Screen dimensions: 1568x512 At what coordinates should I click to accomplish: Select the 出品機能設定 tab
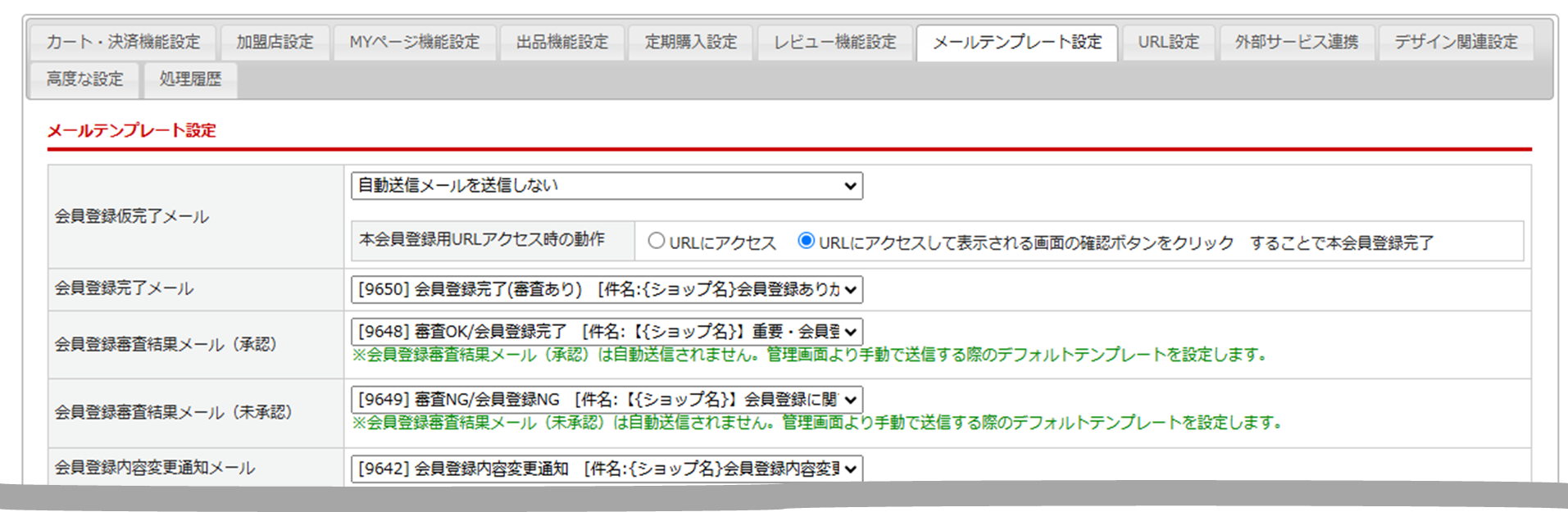point(562,43)
